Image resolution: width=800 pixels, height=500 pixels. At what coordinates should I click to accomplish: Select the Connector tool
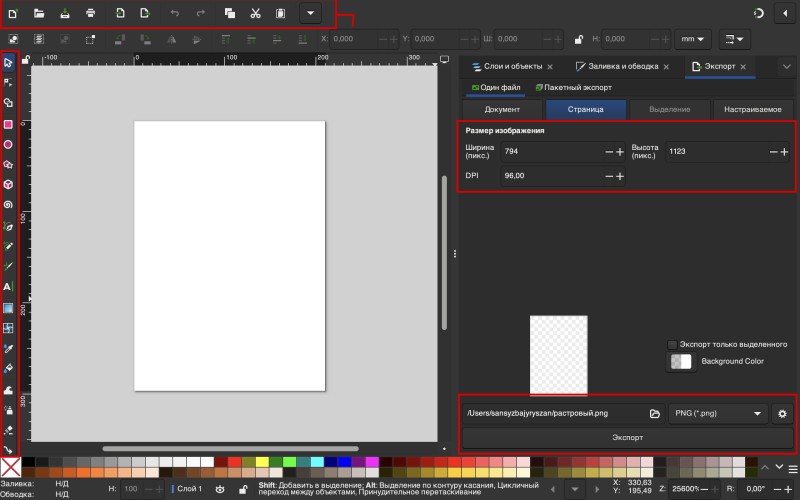tap(8, 449)
